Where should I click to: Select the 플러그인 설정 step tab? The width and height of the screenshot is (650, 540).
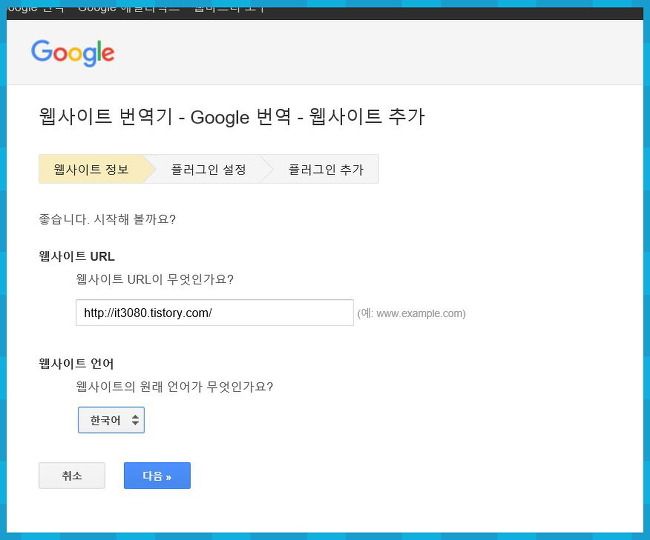[x=209, y=169]
